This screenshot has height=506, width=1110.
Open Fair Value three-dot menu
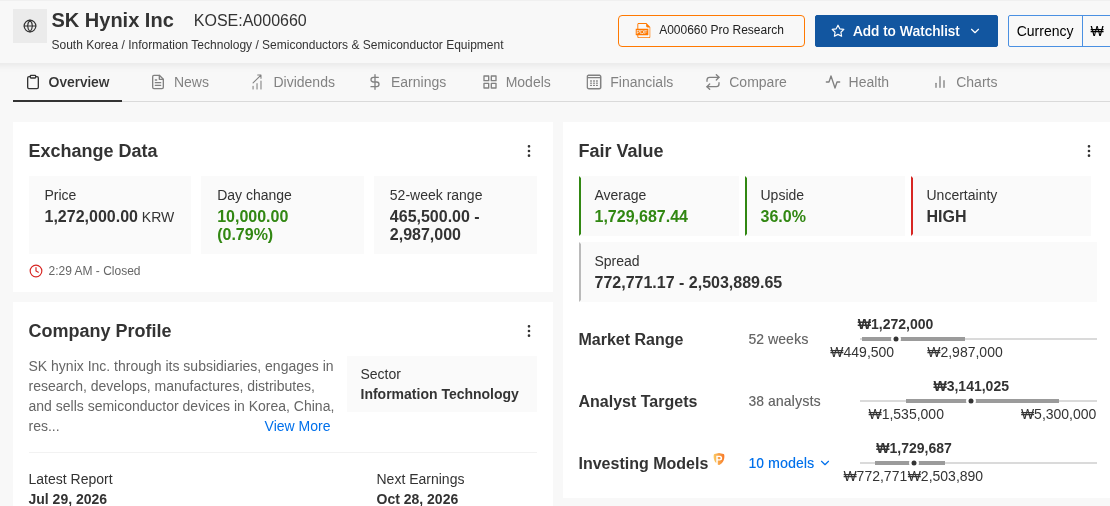point(1089,151)
